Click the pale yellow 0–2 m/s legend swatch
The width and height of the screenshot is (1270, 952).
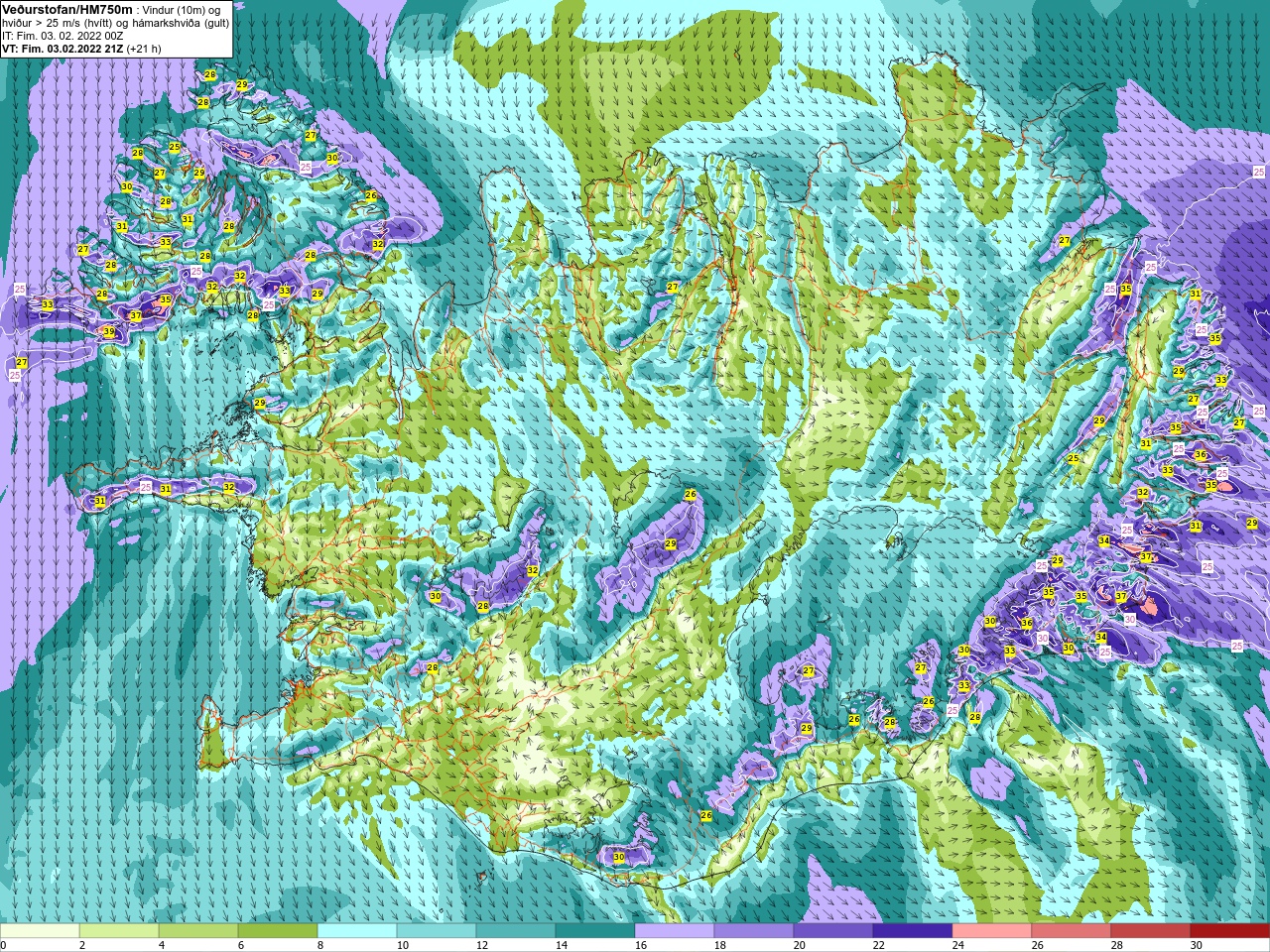point(40,931)
